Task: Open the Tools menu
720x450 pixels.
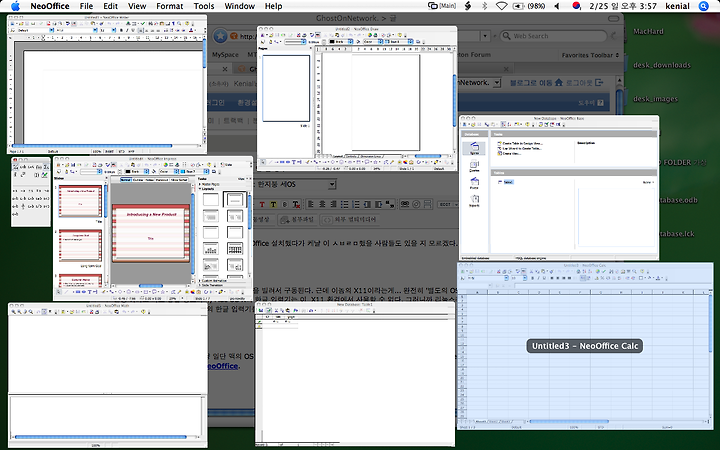Action: pos(203,6)
